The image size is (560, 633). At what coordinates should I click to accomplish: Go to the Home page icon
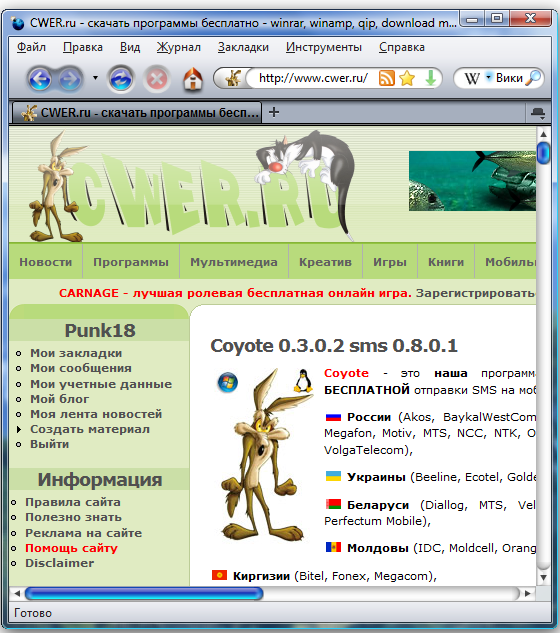pyautogui.click(x=193, y=79)
